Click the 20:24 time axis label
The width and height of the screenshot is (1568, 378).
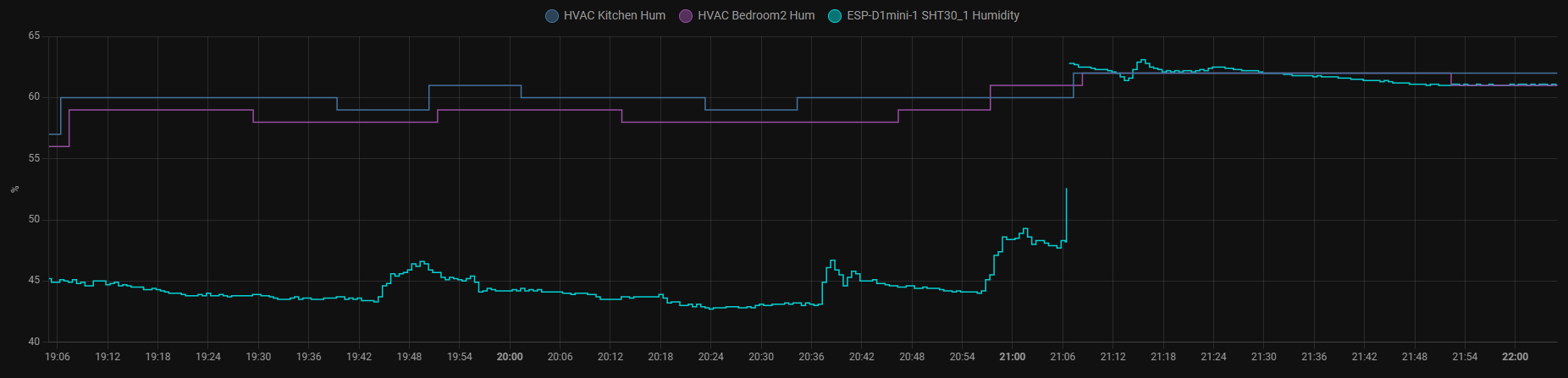pyautogui.click(x=711, y=357)
